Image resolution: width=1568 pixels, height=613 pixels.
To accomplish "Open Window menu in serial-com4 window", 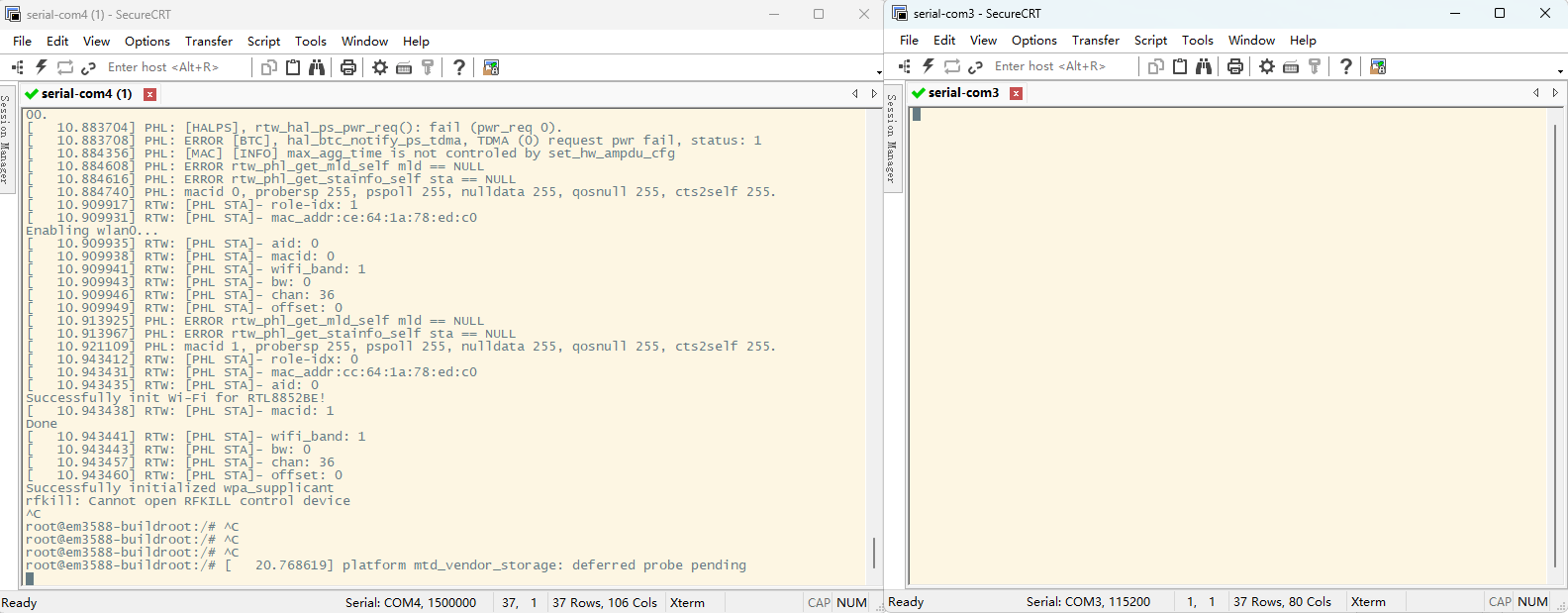I will (x=364, y=42).
